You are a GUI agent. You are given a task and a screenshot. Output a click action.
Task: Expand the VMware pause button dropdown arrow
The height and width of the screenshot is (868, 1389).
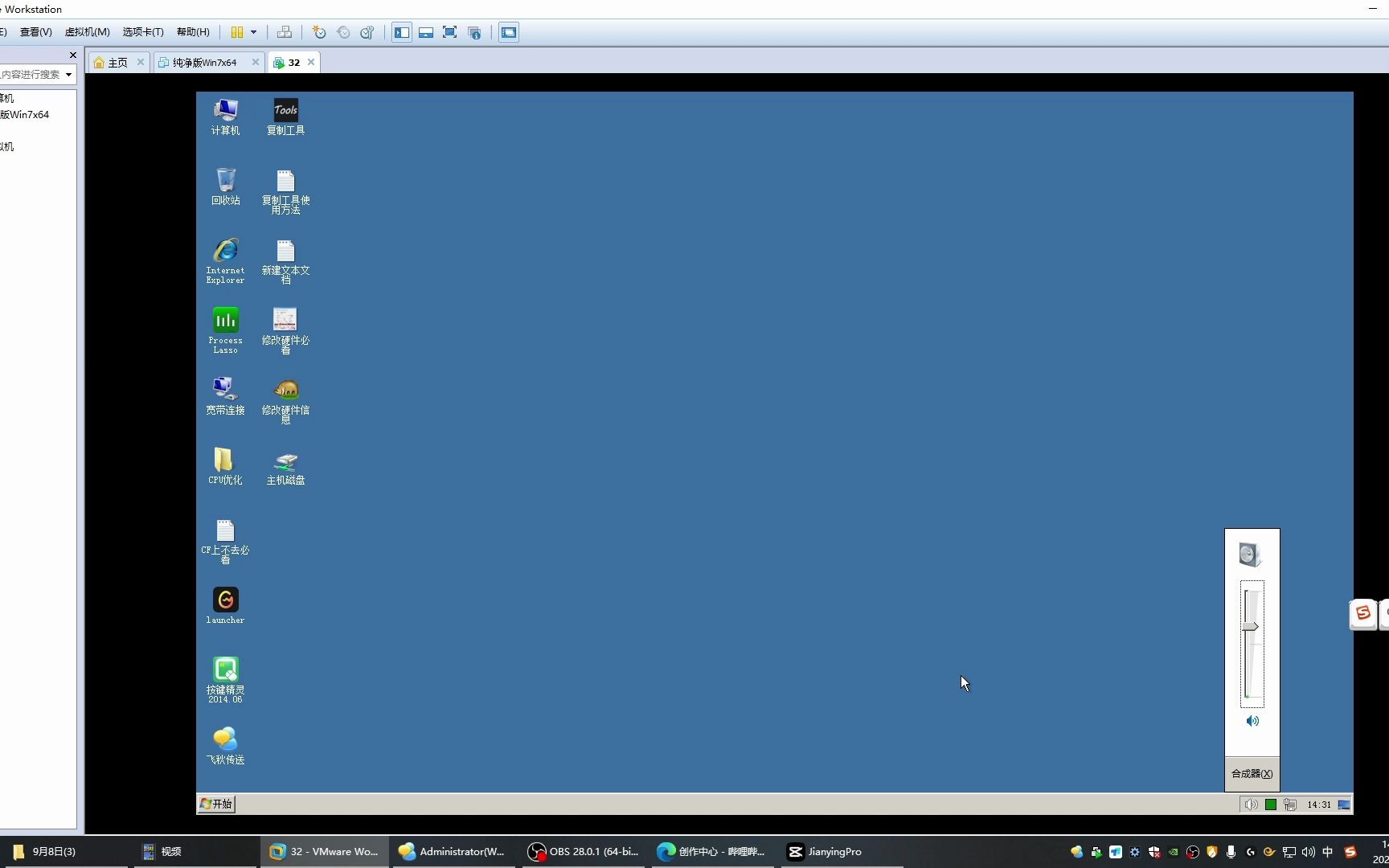click(253, 32)
